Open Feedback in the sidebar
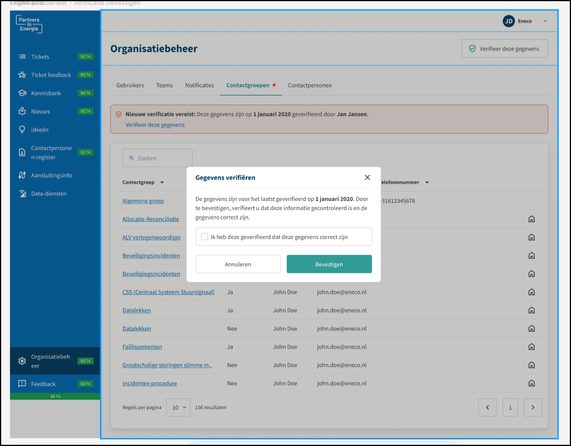The image size is (571, 446). 55,384
